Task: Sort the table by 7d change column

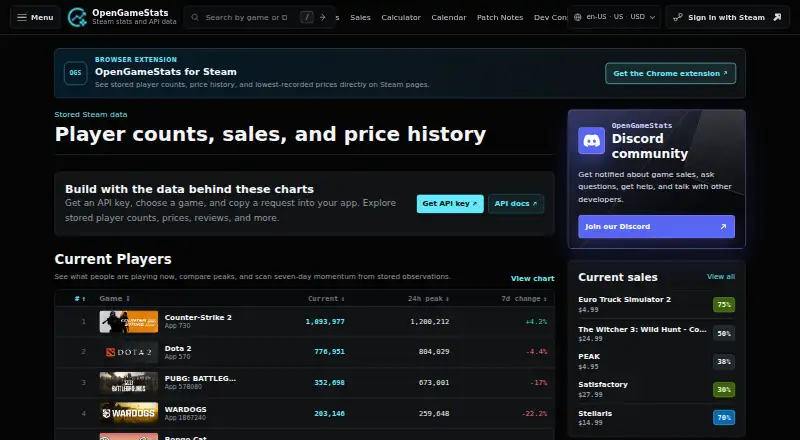Action: (524, 299)
